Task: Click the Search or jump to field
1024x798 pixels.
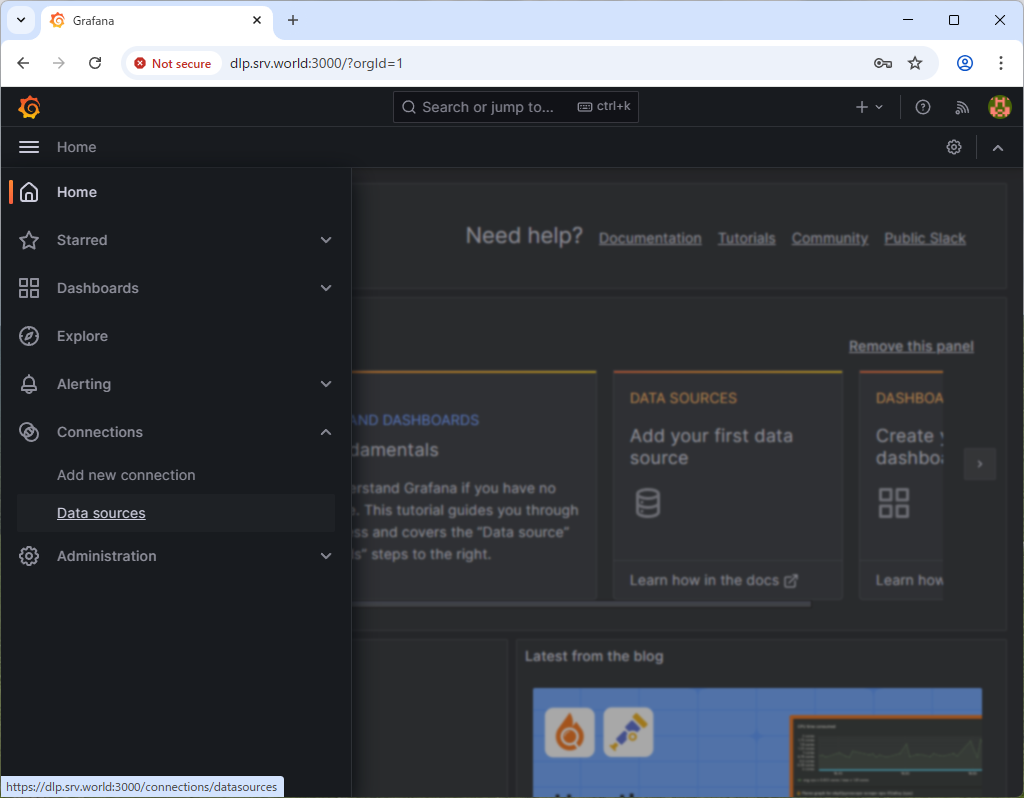Action: pyautogui.click(x=515, y=107)
